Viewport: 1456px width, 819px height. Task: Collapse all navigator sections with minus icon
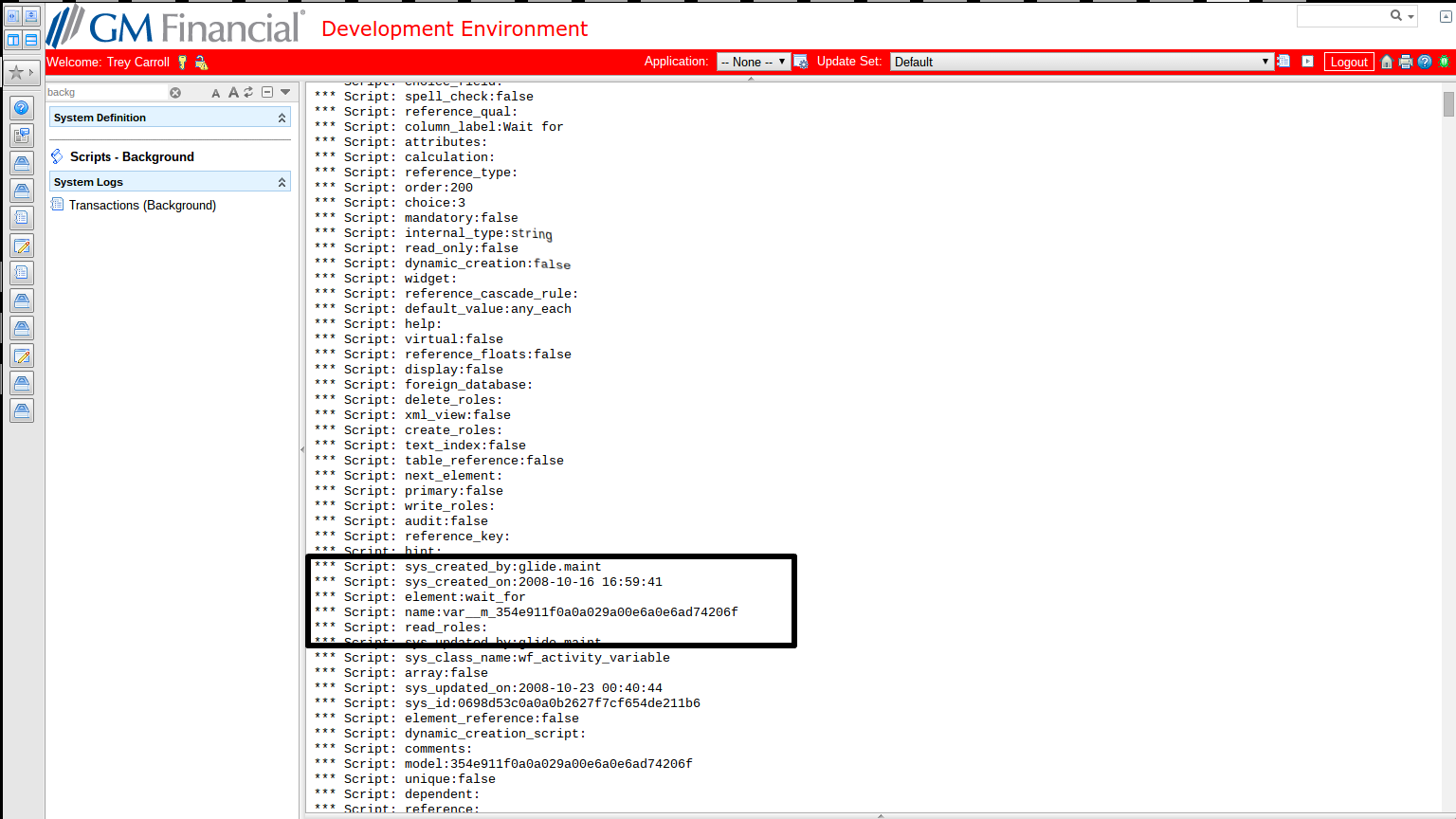coord(267,92)
